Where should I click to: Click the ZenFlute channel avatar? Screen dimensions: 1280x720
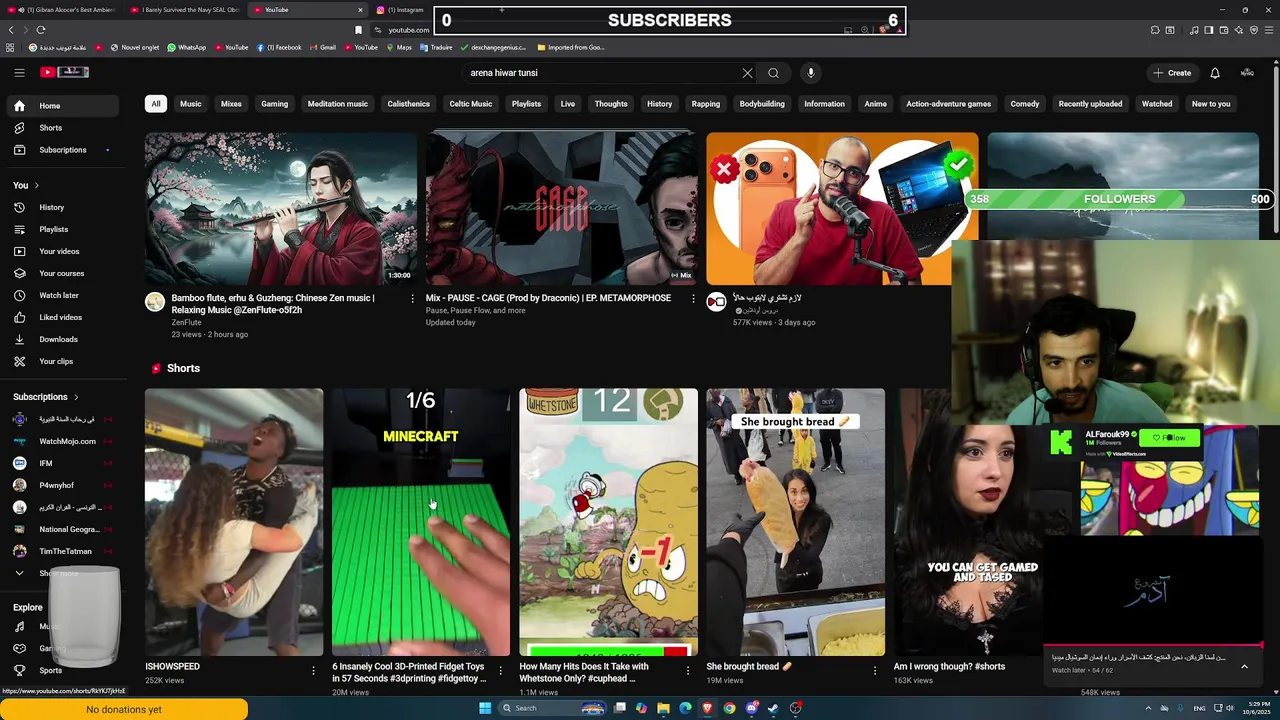pos(155,302)
